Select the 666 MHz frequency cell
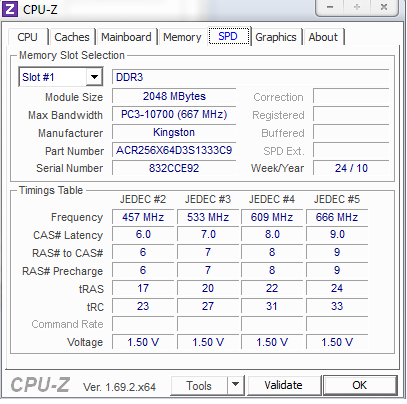Image resolution: width=407 pixels, height=404 pixels. click(x=337, y=217)
